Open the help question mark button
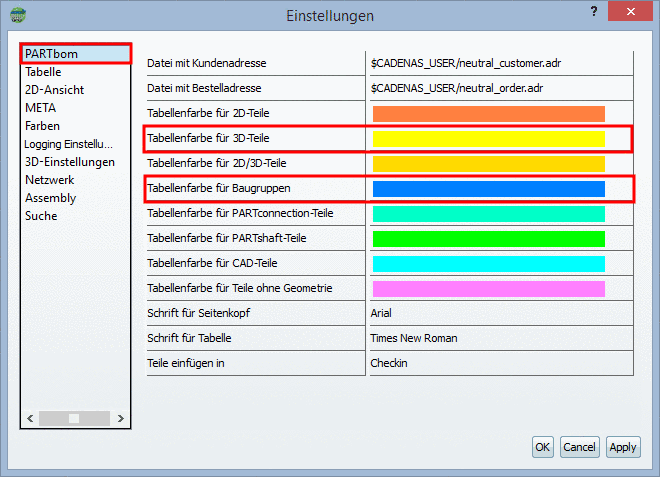660x477 pixels. [x=594, y=11]
